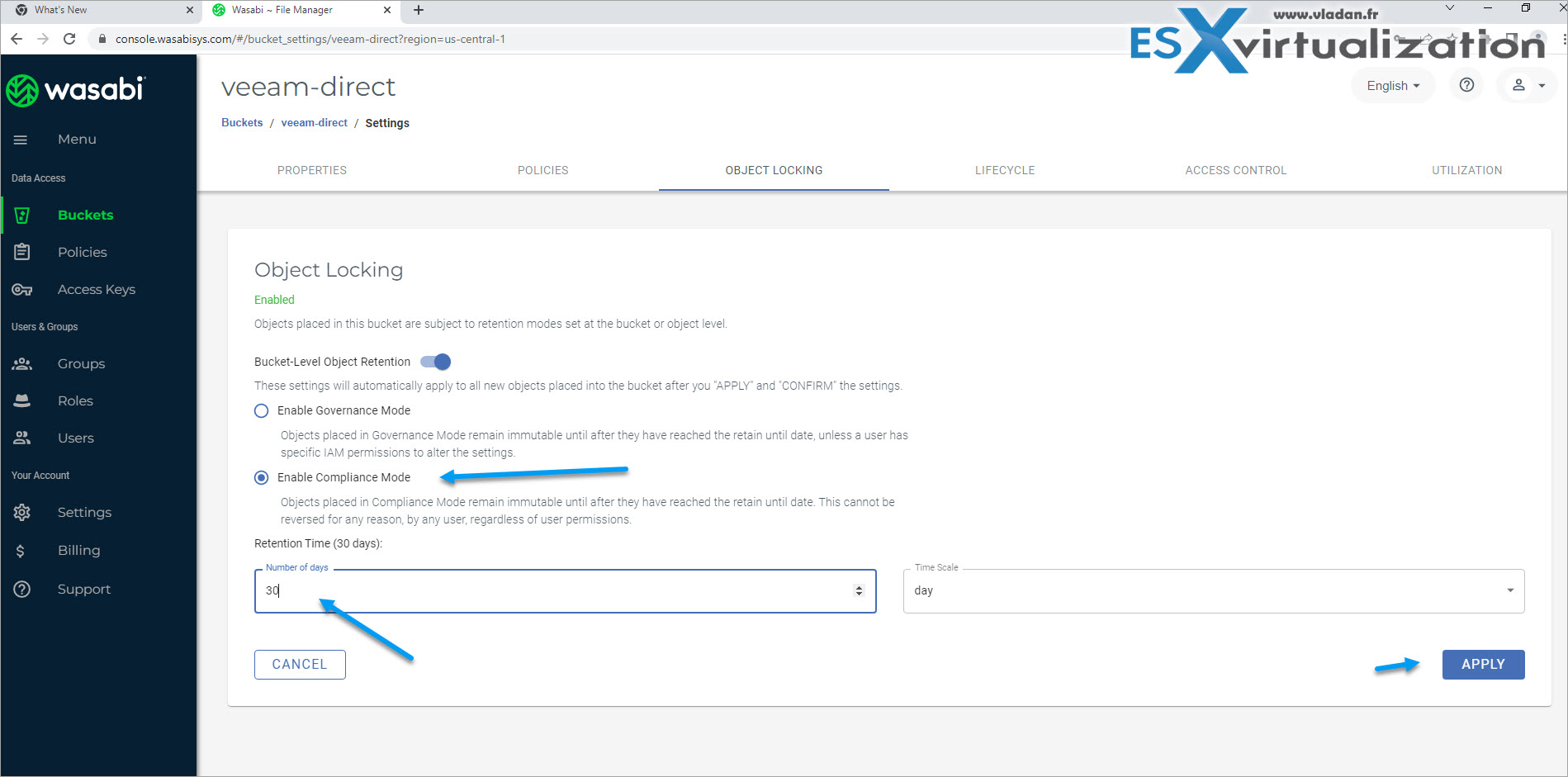Open the Settings gear icon in sidebar
This screenshot has width=1568, height=777.
point(22,513)
